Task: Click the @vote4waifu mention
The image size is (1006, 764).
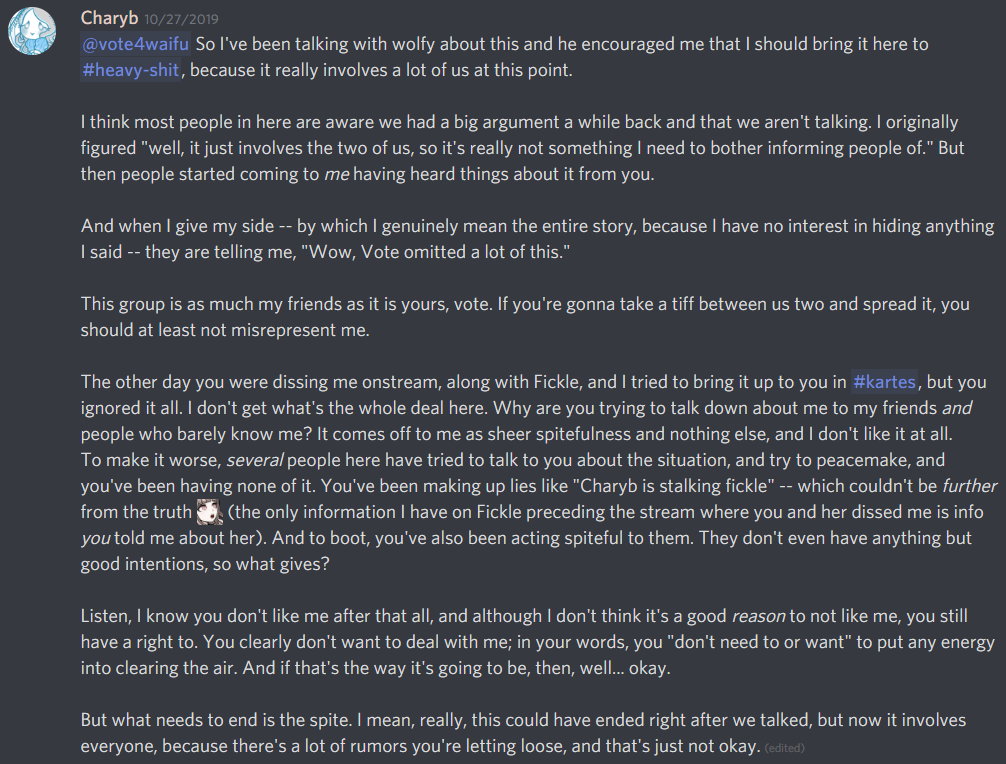Action: click(x=135, y=44)
